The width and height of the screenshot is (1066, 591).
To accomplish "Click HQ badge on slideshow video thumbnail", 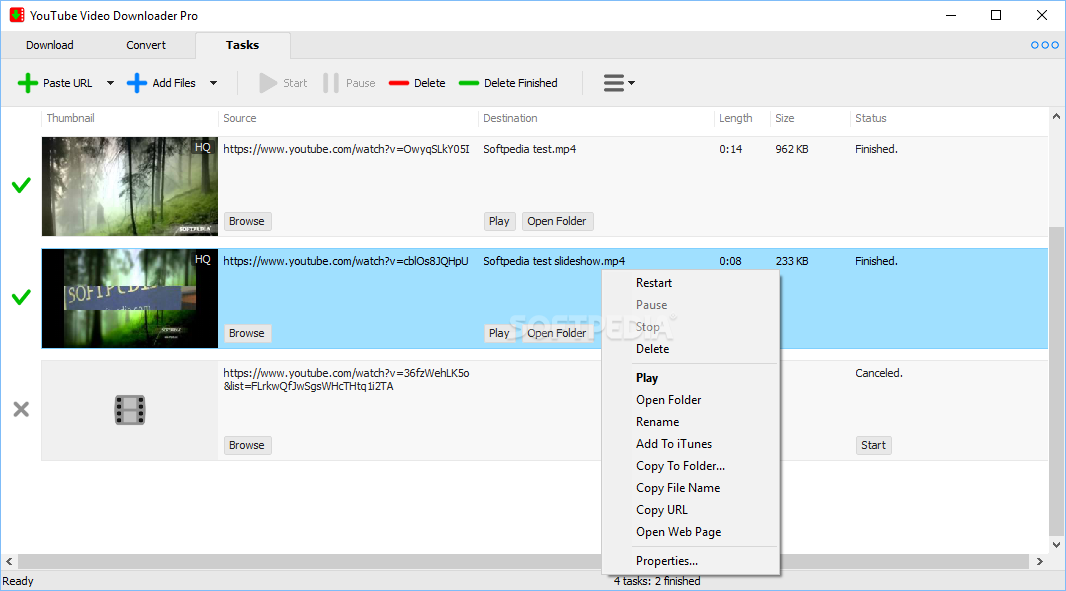I will coord(203,259).
